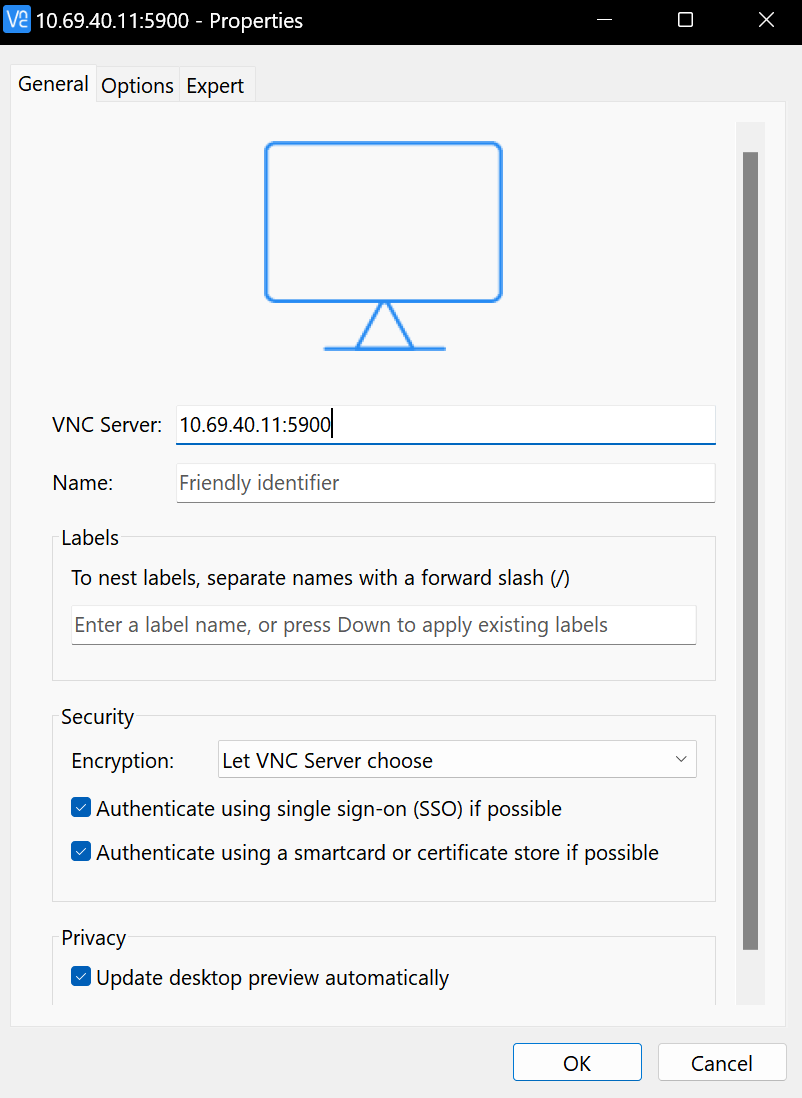Click the vertical scrollbar thumb
The width and height of the screenshot is (802, 1098).
750,550
